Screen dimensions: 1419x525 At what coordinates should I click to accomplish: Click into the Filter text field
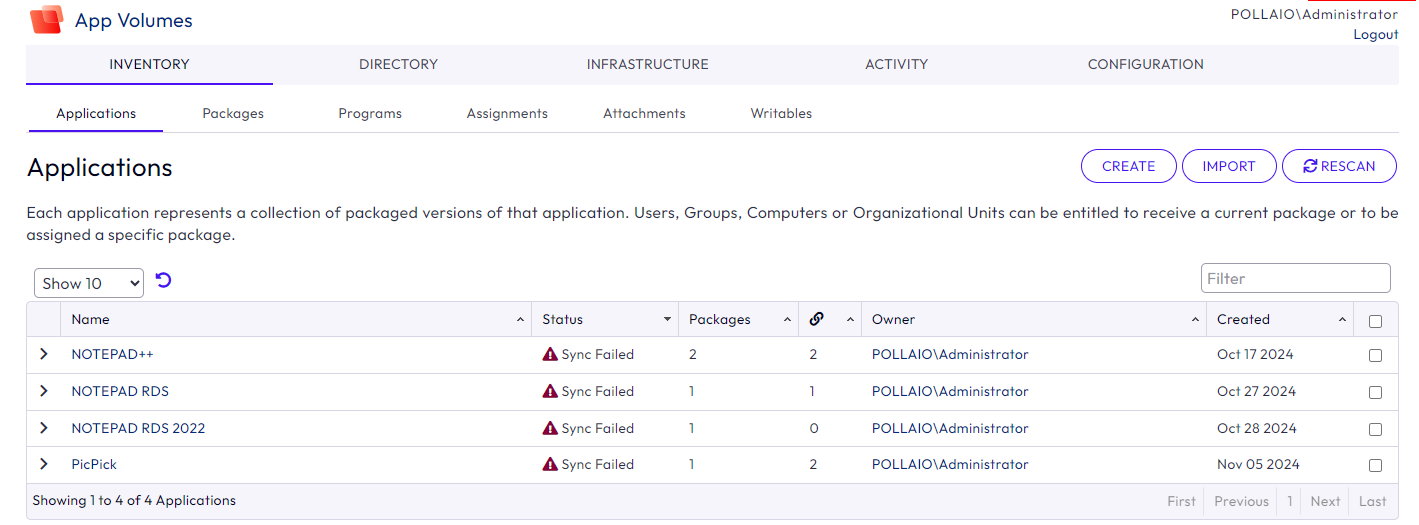1296,278
